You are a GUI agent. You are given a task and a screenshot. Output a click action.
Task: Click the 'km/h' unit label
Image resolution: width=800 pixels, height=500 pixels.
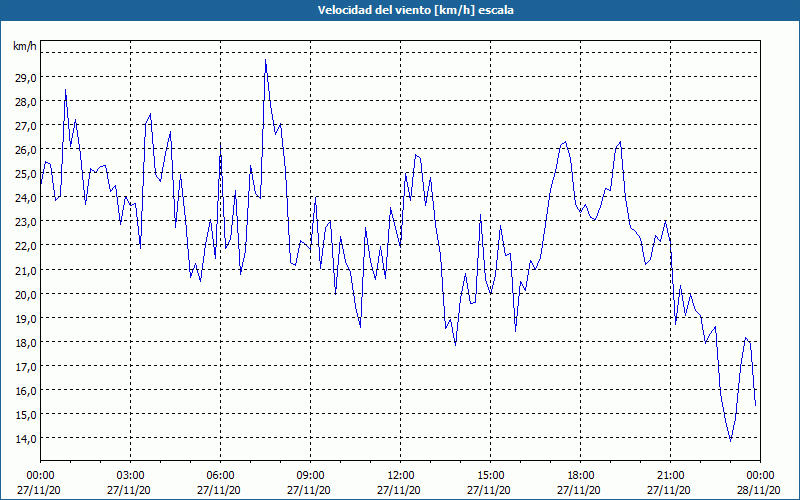[x=25, y=47]
